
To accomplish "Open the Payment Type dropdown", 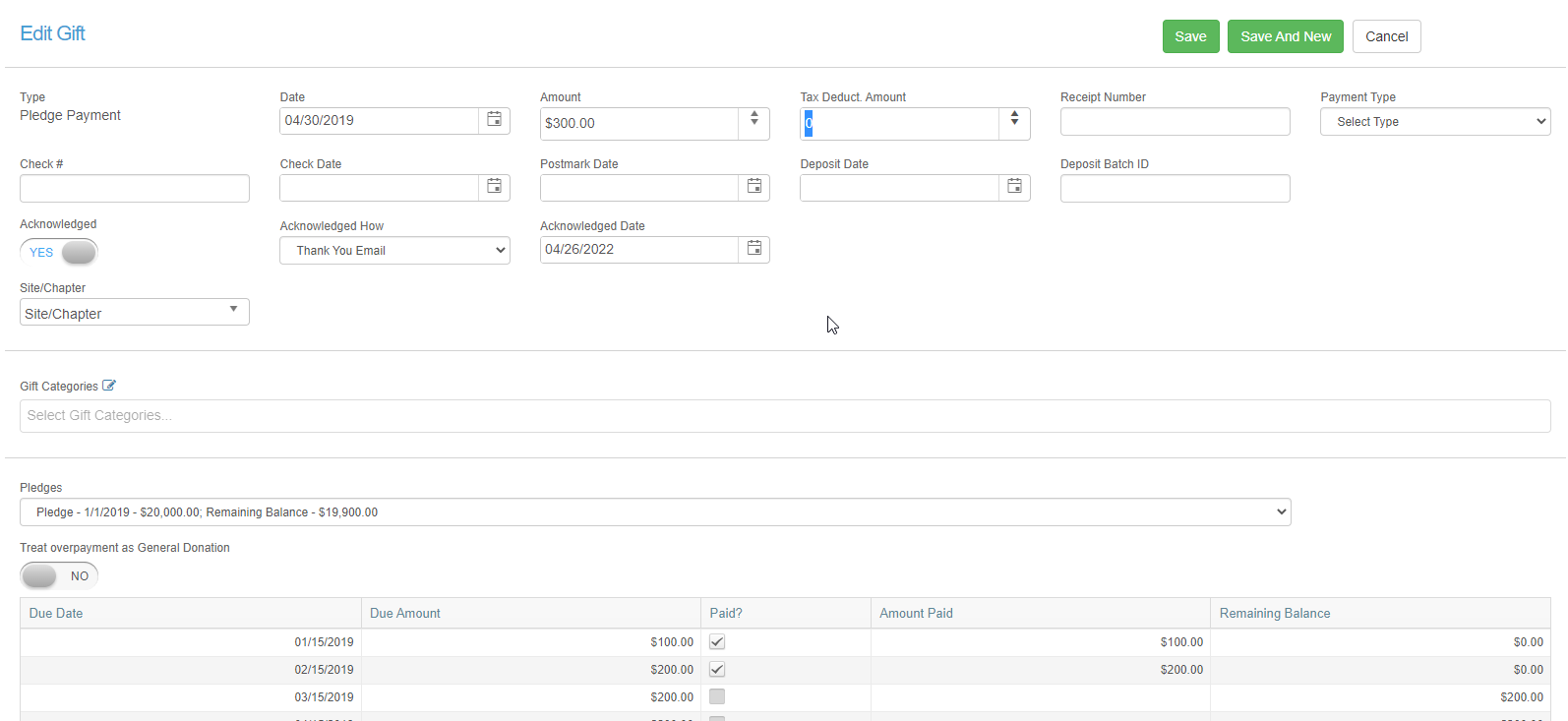I will pyautogui.click(x=1435, y=122).
